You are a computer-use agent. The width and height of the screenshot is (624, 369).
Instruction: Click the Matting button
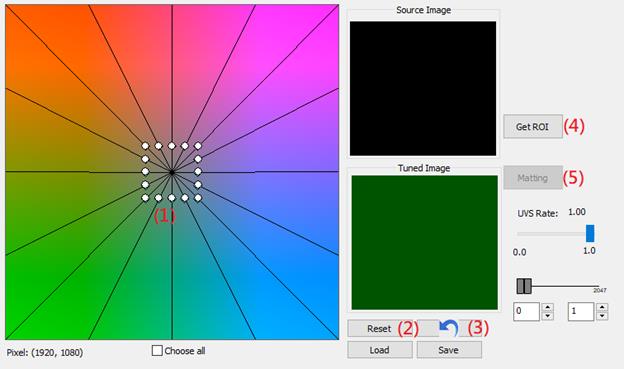coord(533,178)
